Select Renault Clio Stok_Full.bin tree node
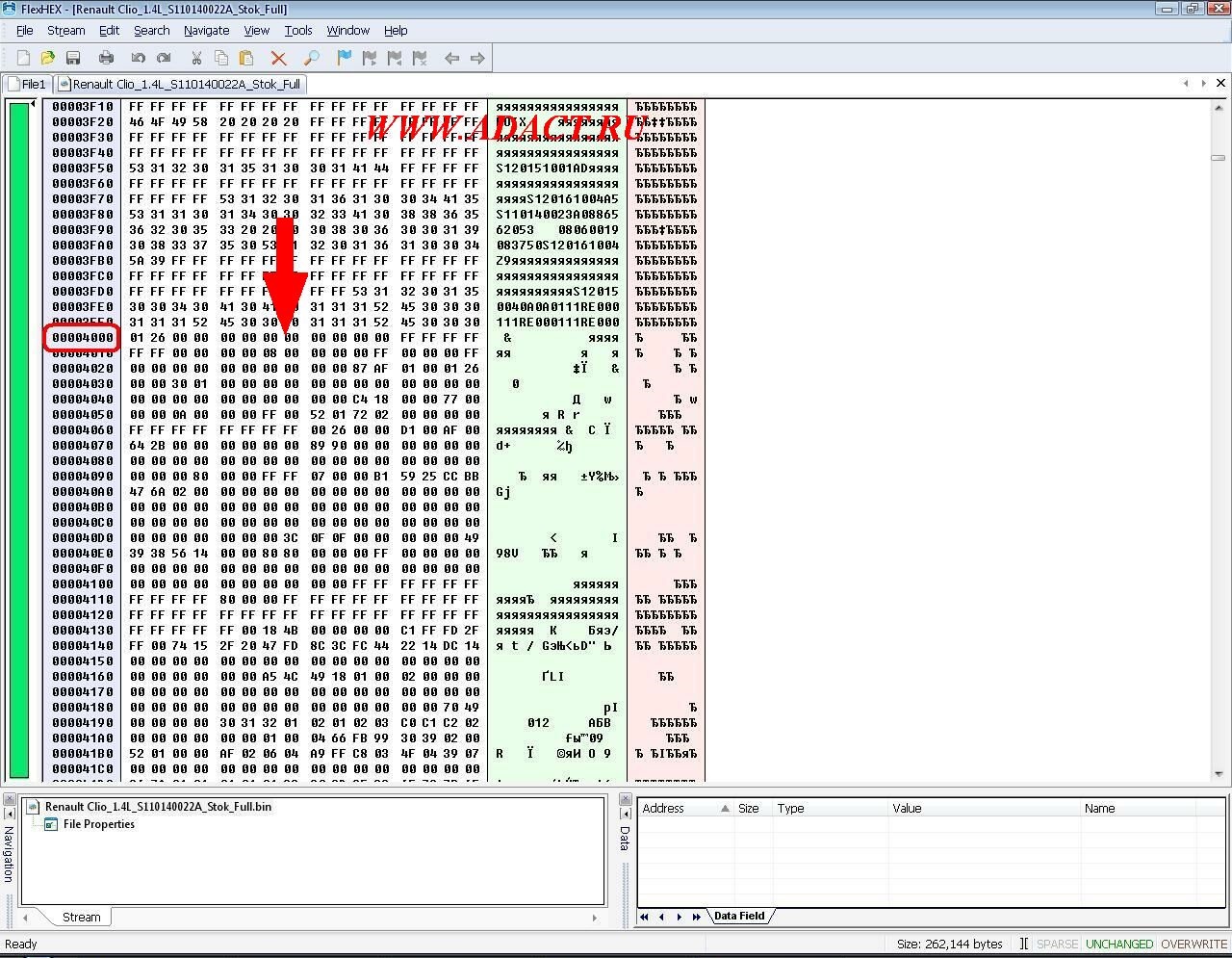Viewport: 1232px width, 958px height. pyautogui.click(x=158, y=807)
